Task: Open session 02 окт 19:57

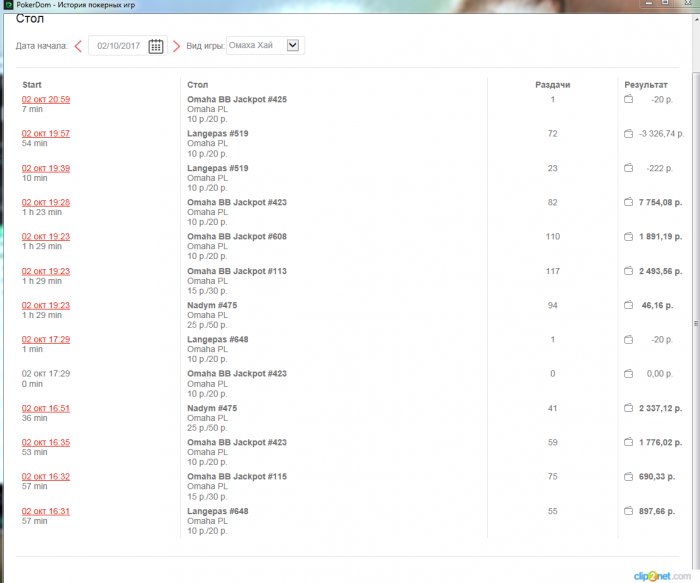Action: (46, 133)
